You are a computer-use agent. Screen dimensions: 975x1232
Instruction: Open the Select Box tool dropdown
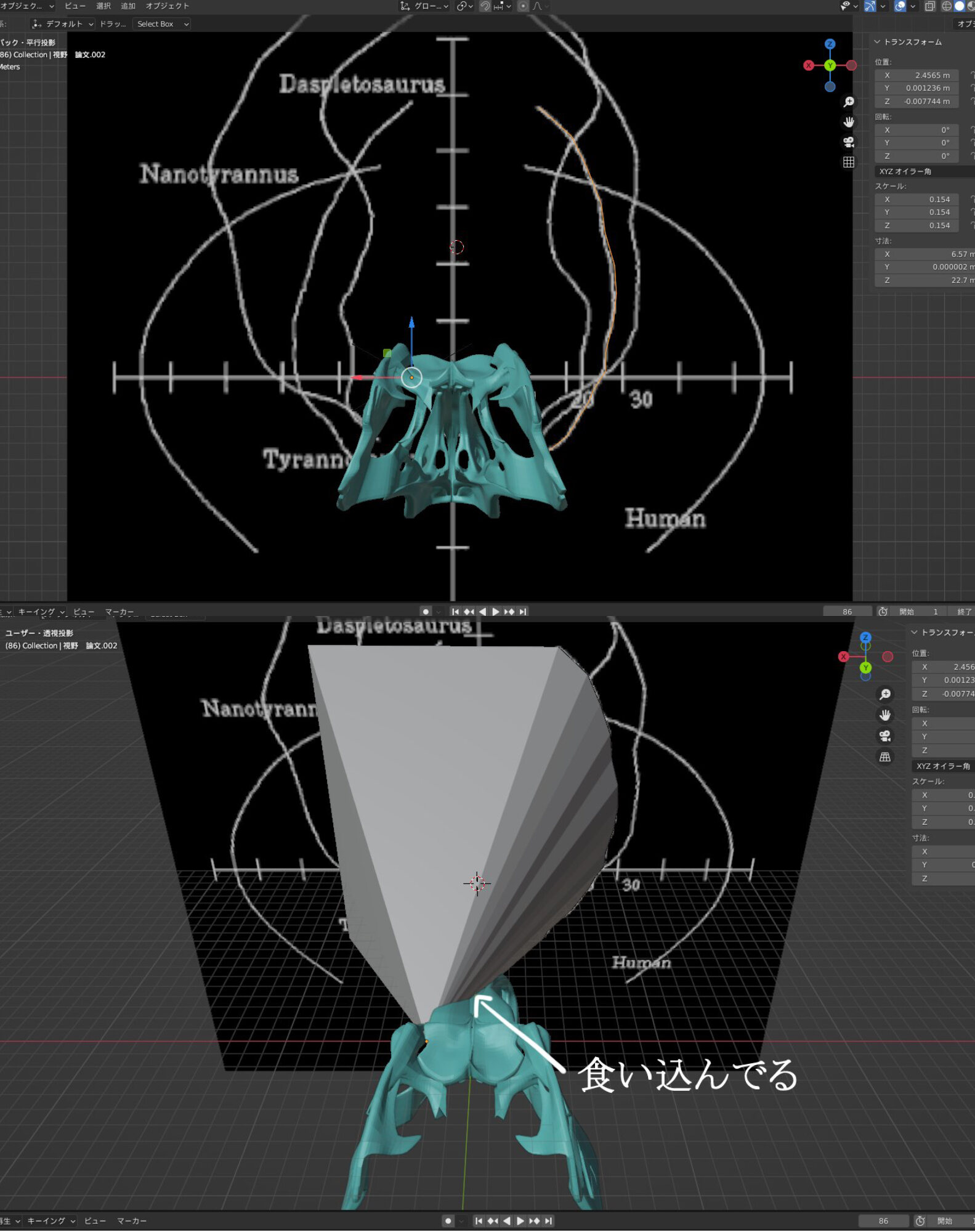coord(162,24)
